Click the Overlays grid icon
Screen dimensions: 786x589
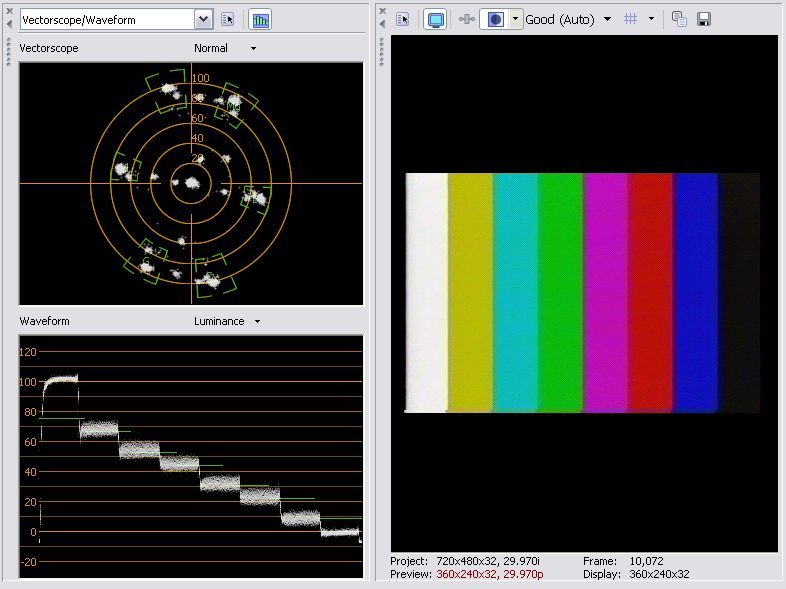click(x=631, y=19)
